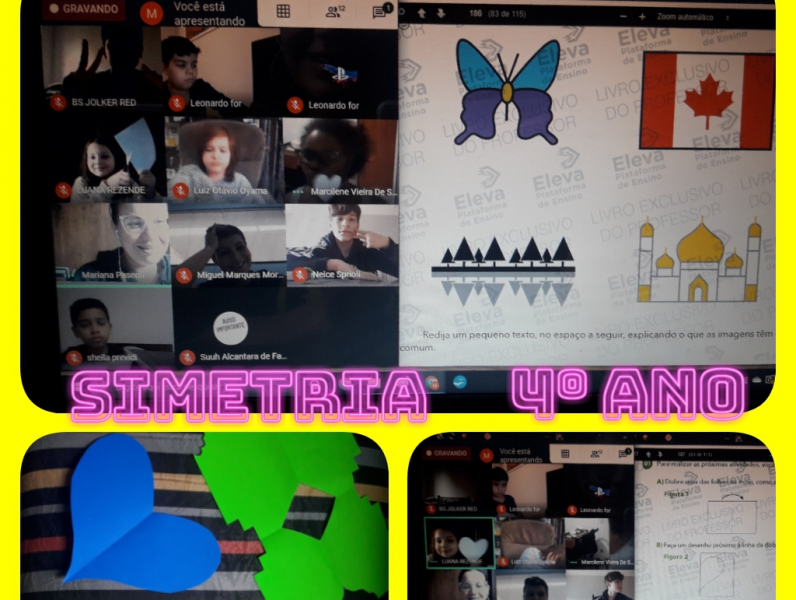Select BS JOLKER RED video tile
796x600 pixels.
[102, 68]
